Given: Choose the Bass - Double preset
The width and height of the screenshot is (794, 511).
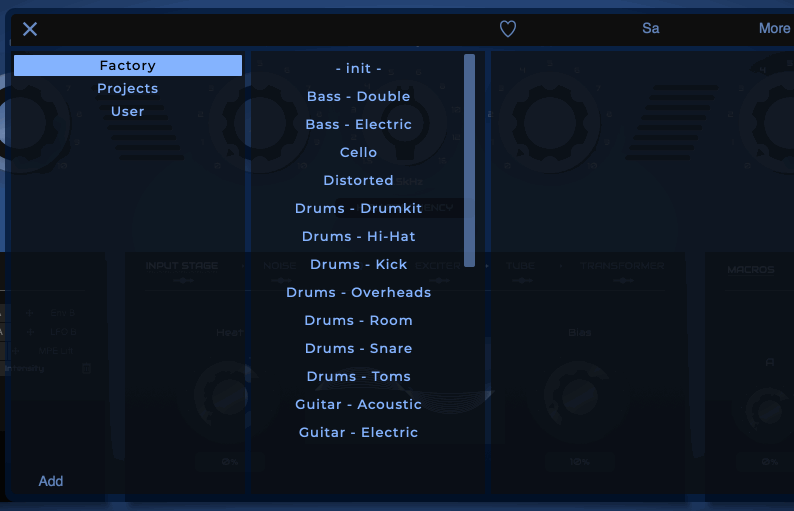Looking at the screenshot, I should pos(358,97).
